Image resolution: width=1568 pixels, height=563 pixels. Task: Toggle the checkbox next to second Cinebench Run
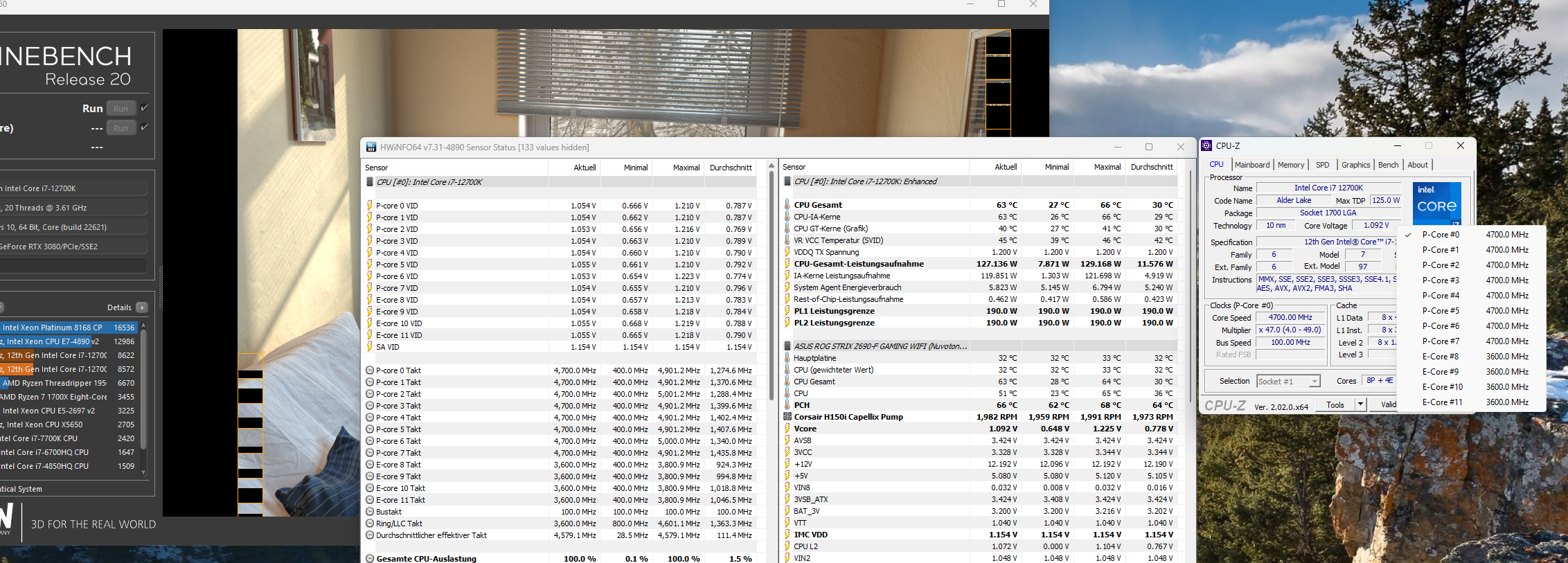coord(144,127)
